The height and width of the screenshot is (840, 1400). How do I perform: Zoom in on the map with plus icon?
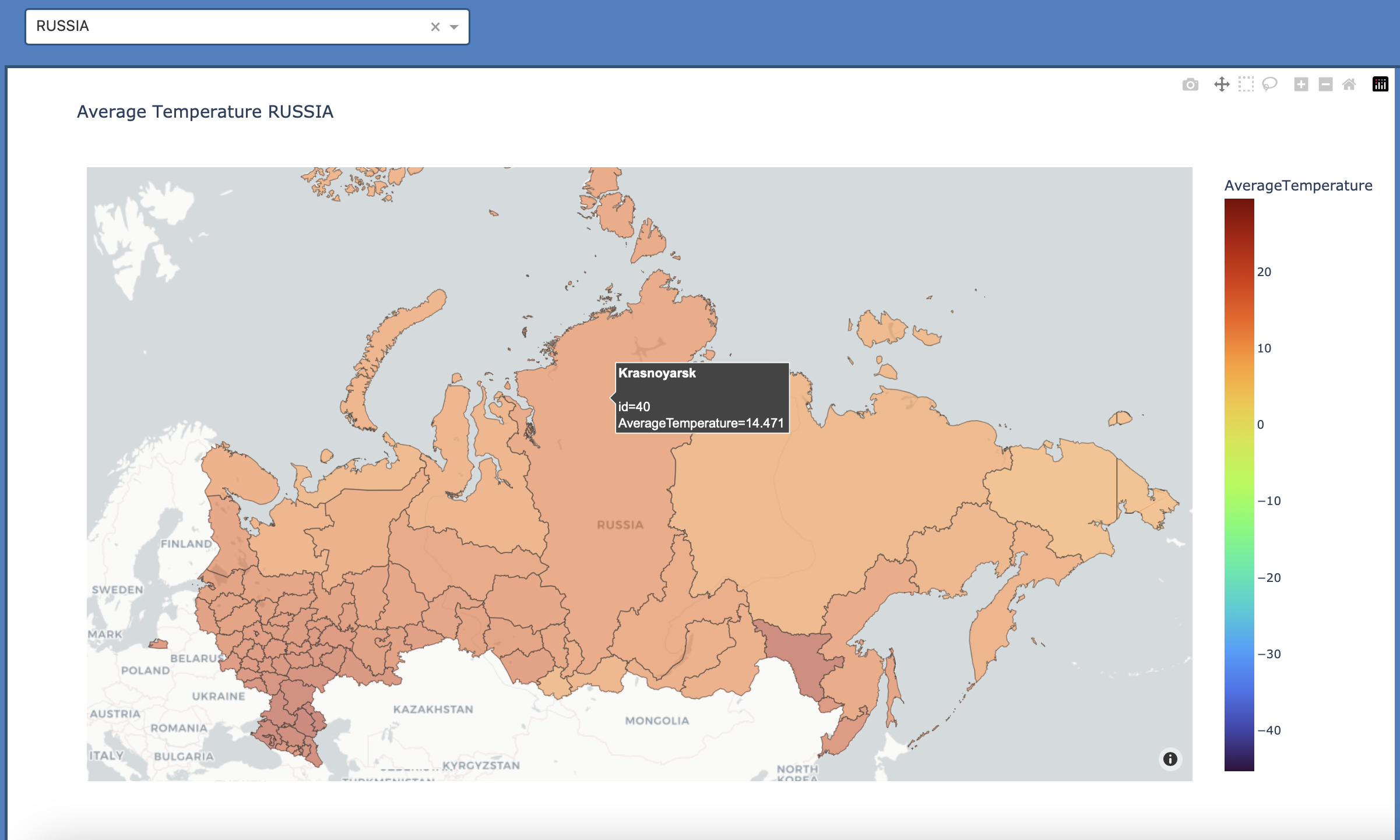pyautogui.click(x=1301, y=84)
